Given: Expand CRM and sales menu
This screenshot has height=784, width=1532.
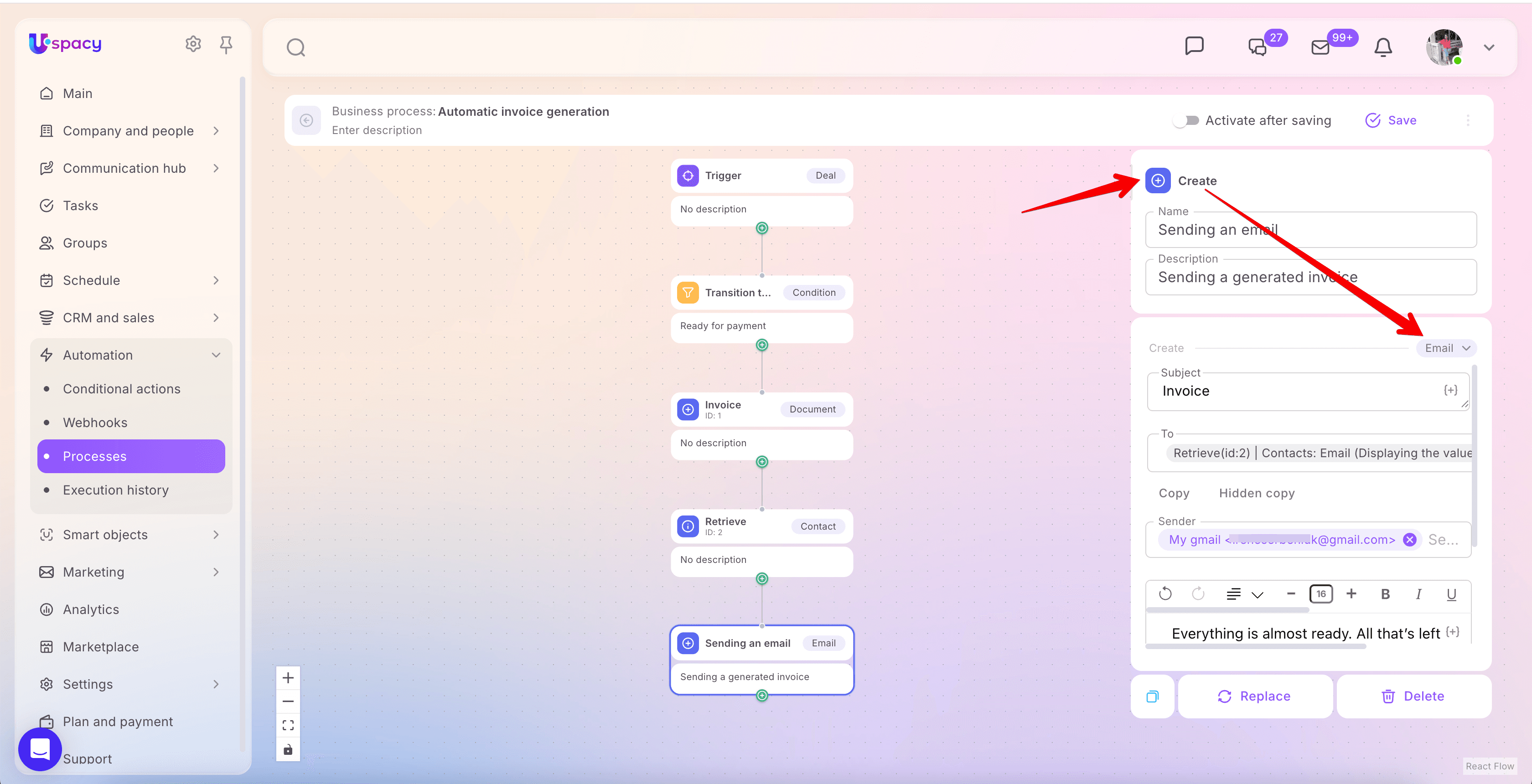Looking at the screenshot, I should [x=216, y=317].
